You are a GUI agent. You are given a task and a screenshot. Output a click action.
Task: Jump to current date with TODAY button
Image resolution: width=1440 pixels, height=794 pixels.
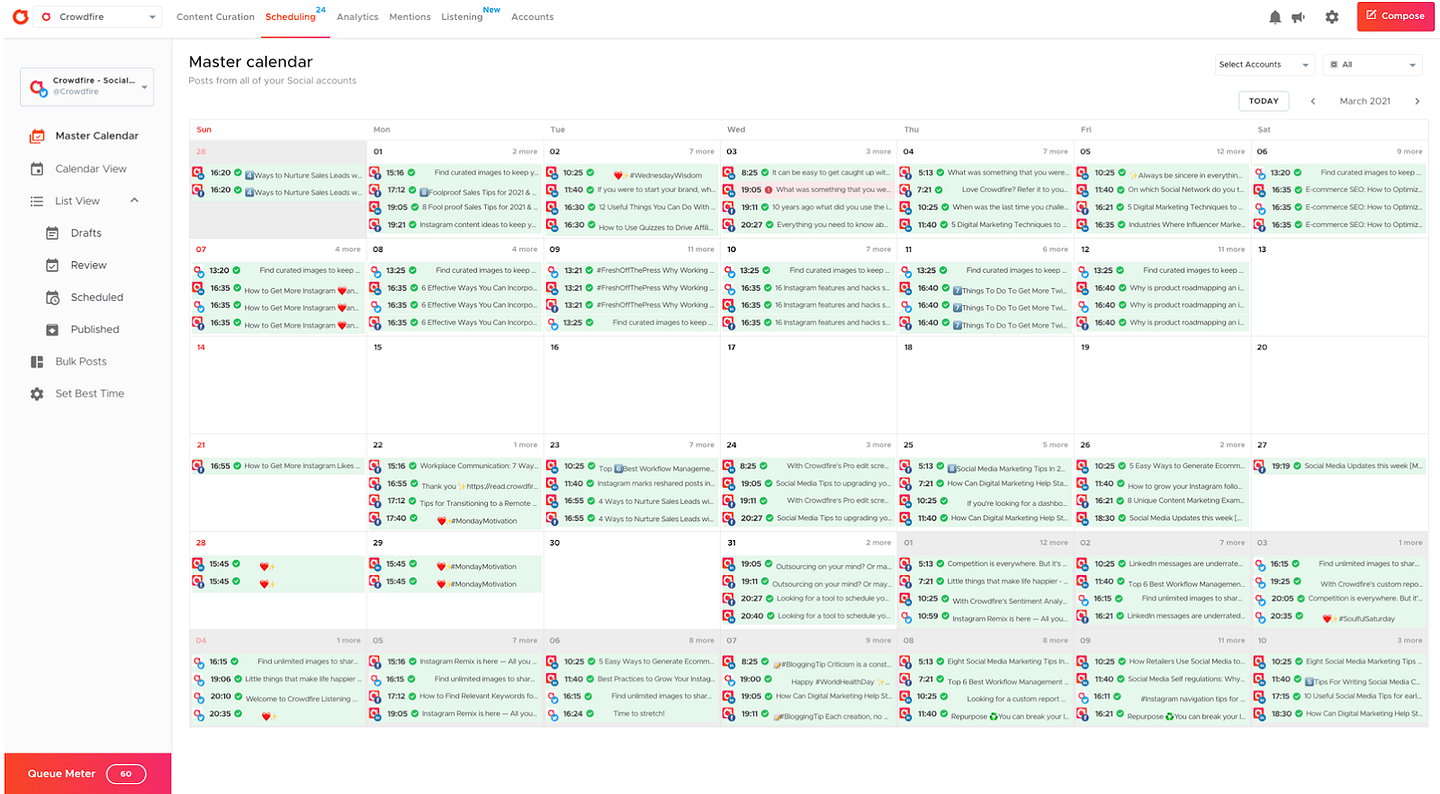[x=1263, y=101]
